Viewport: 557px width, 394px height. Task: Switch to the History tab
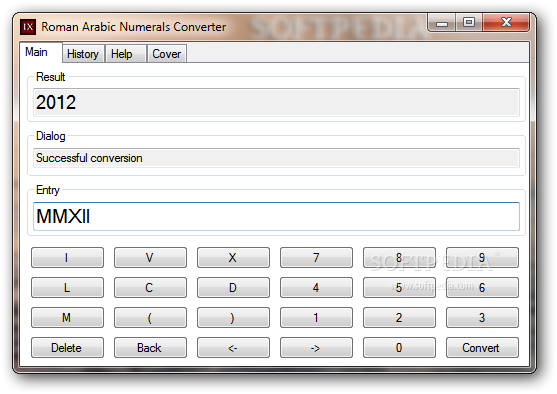click(83, 54)
